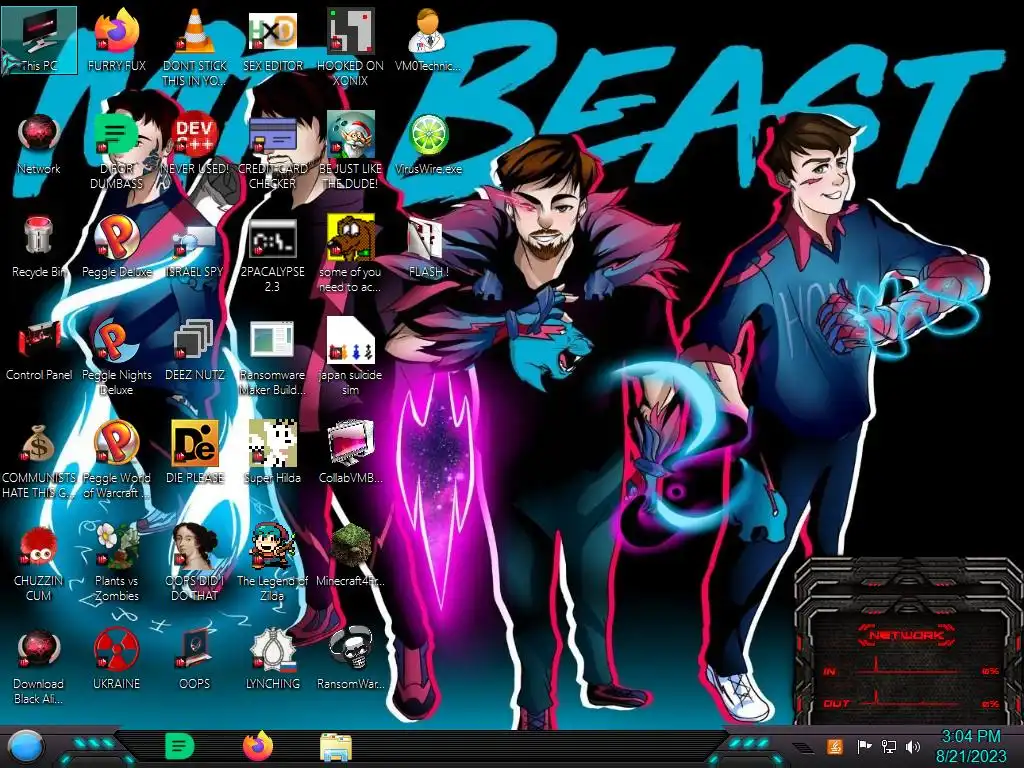Click the network connection tray icon
This screenshot has width=1024, height=768.
pyautogui.click(x=888, y=746)
